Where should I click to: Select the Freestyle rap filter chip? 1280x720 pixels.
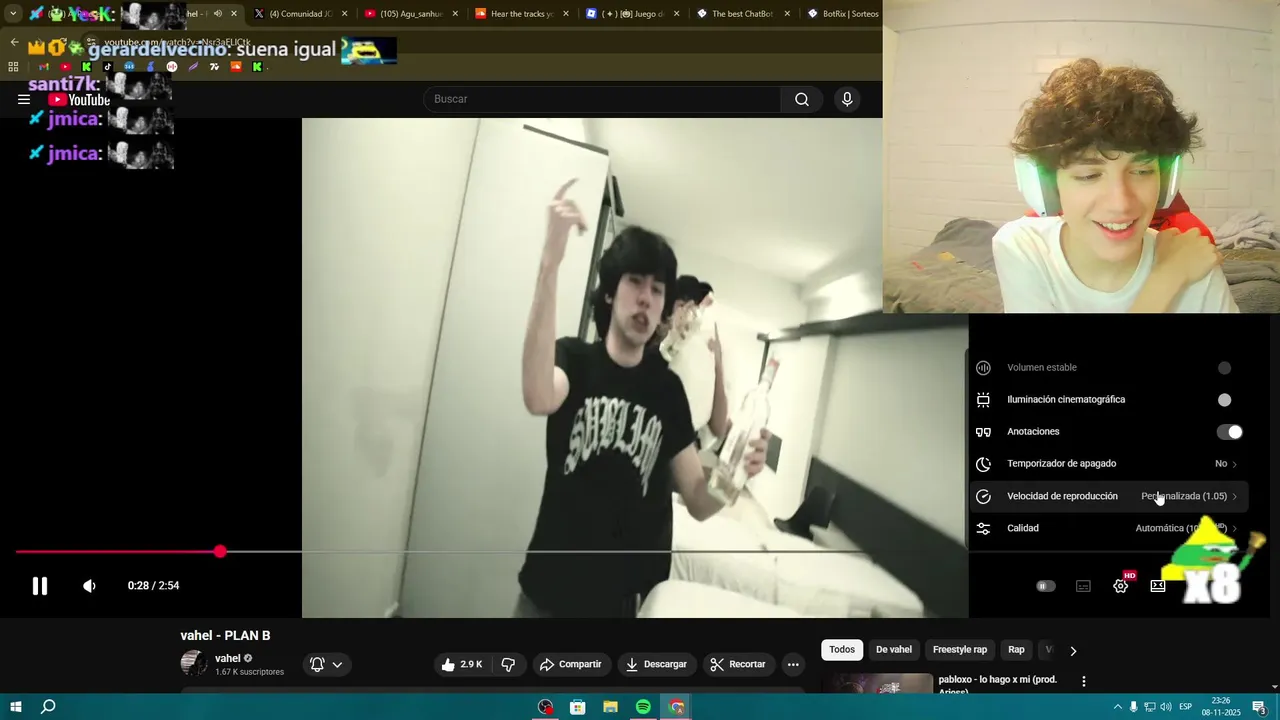tap(960, 650)
